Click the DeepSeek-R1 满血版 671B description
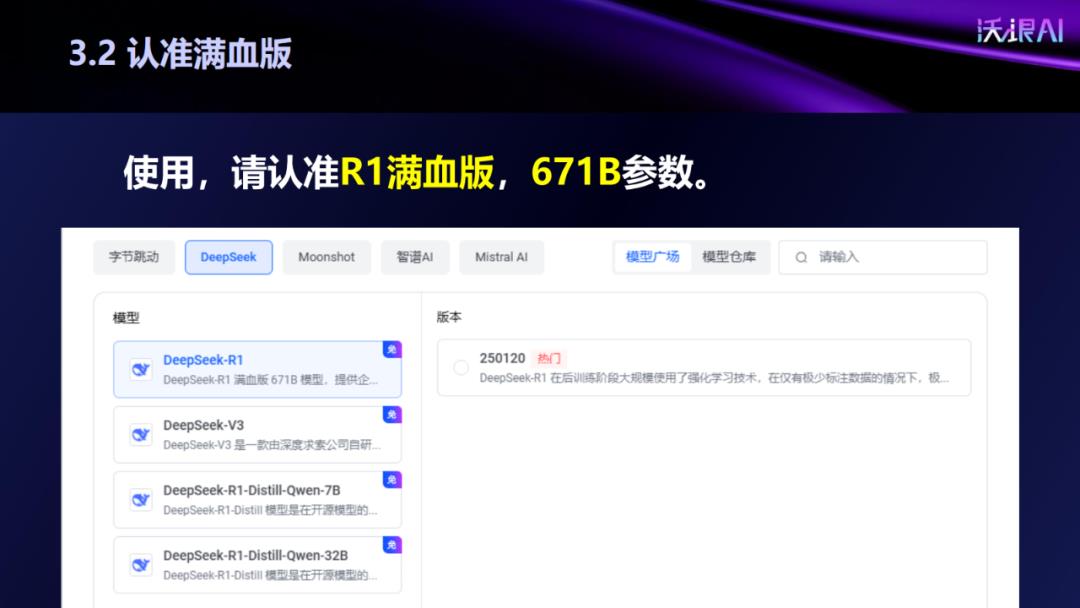This screenshot has width=1080, height=608. [271, 380]
